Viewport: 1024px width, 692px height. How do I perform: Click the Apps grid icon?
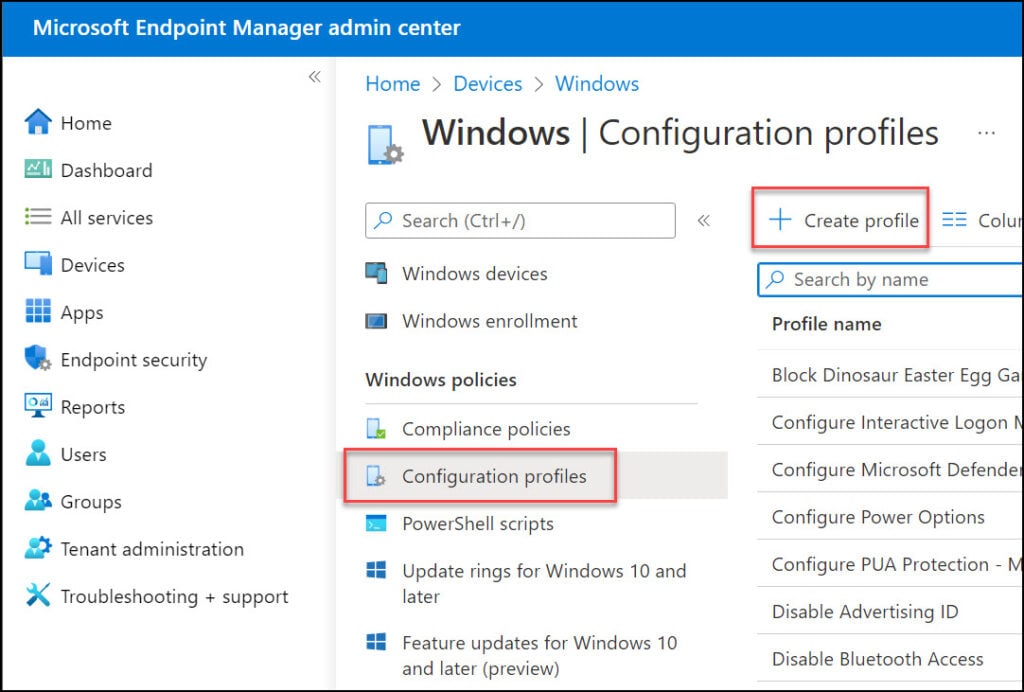pyautogui.click(x=38, y=311)
